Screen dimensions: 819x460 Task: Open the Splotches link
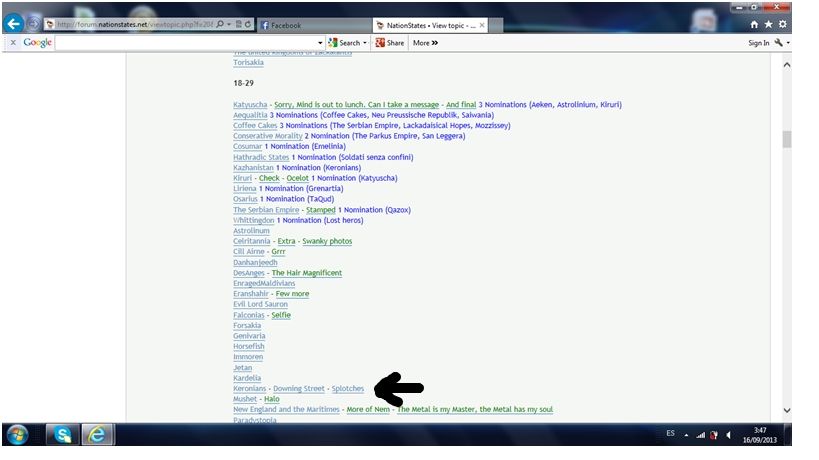tap(348, 389)
